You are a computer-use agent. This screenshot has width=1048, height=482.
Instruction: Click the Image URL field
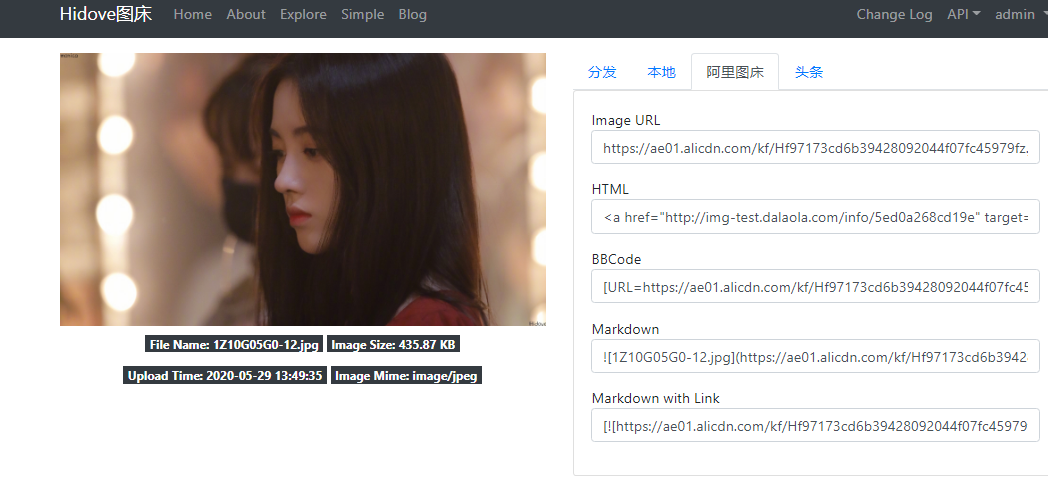pyautogui.click(x=815, y=148)
